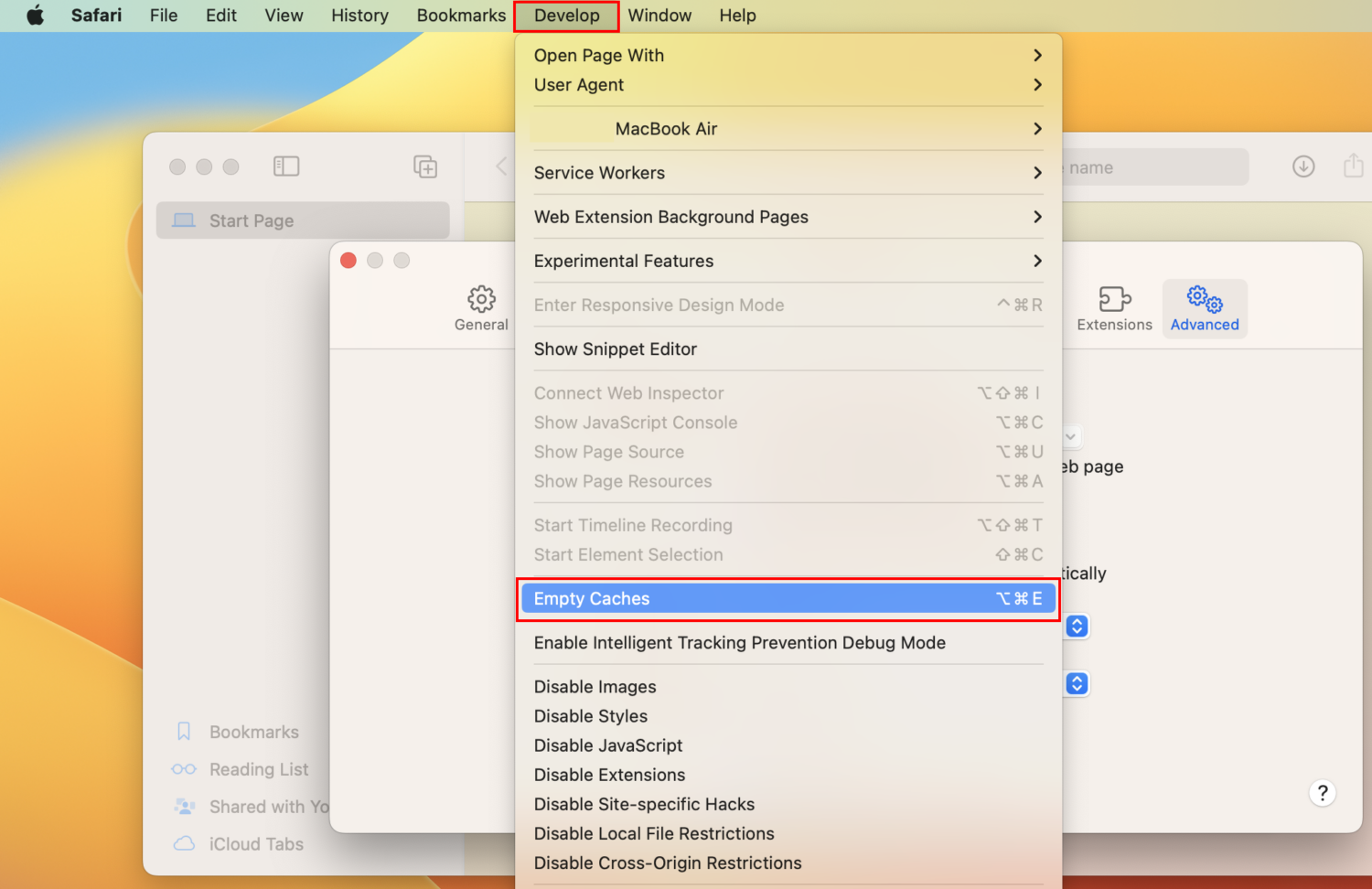Open the Safari application menu
Screen dimensions: 1372x889
[96, 16]
